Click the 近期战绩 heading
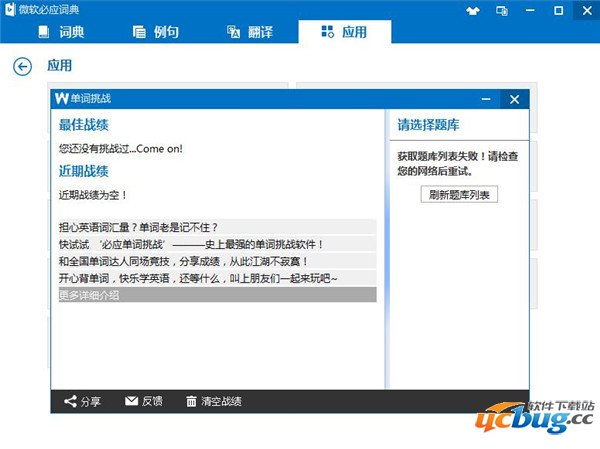Image resolution: width=600 pixels, height=449 pixels. click(x=84, y=171)
